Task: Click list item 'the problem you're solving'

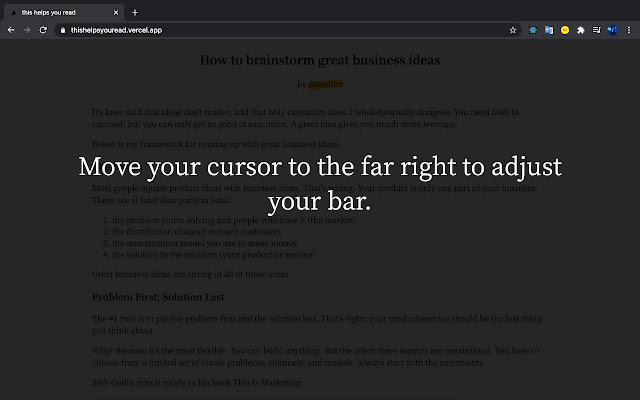Action: [x=233, y=220]
